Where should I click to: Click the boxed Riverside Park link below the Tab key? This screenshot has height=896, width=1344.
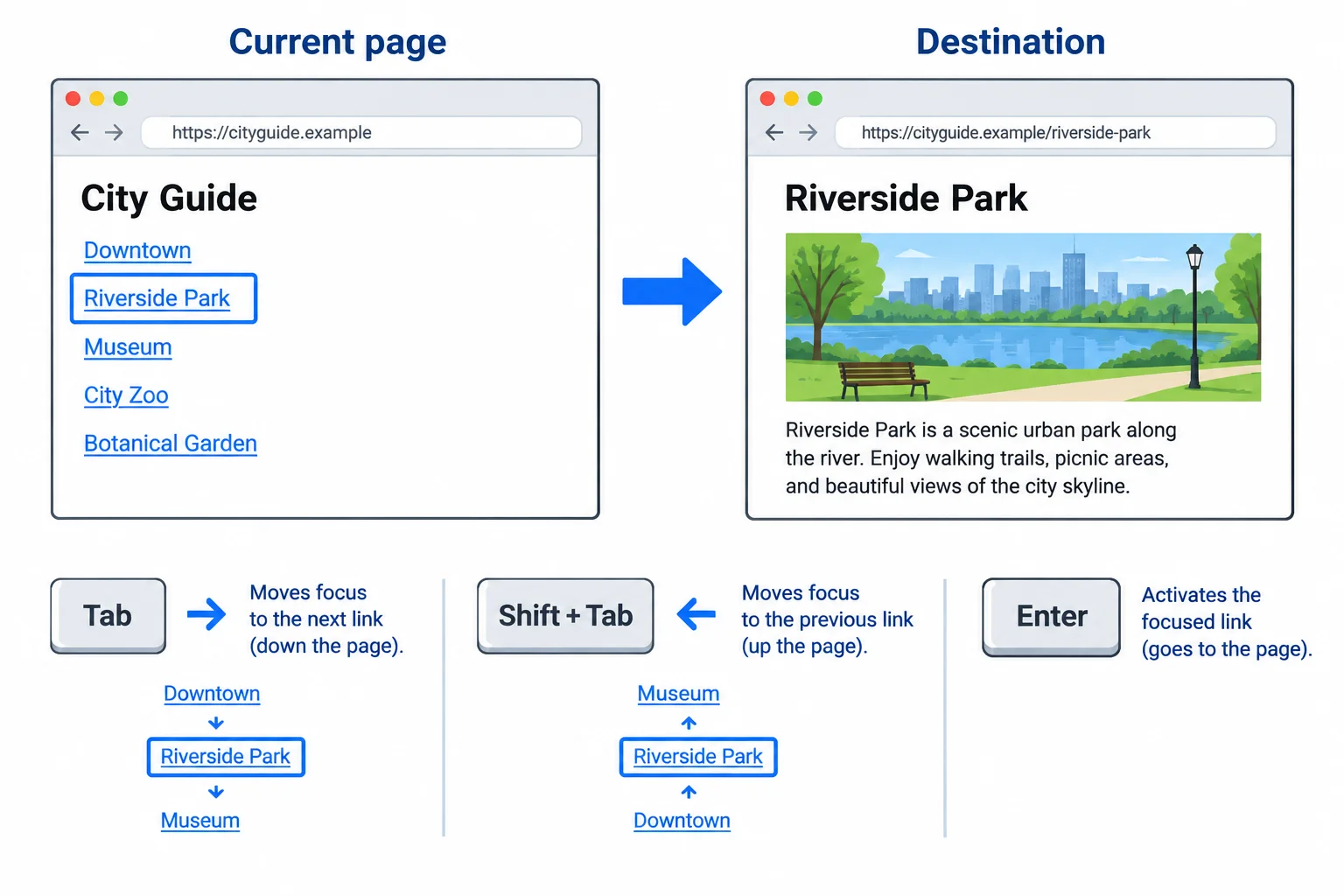pos(226,757)
